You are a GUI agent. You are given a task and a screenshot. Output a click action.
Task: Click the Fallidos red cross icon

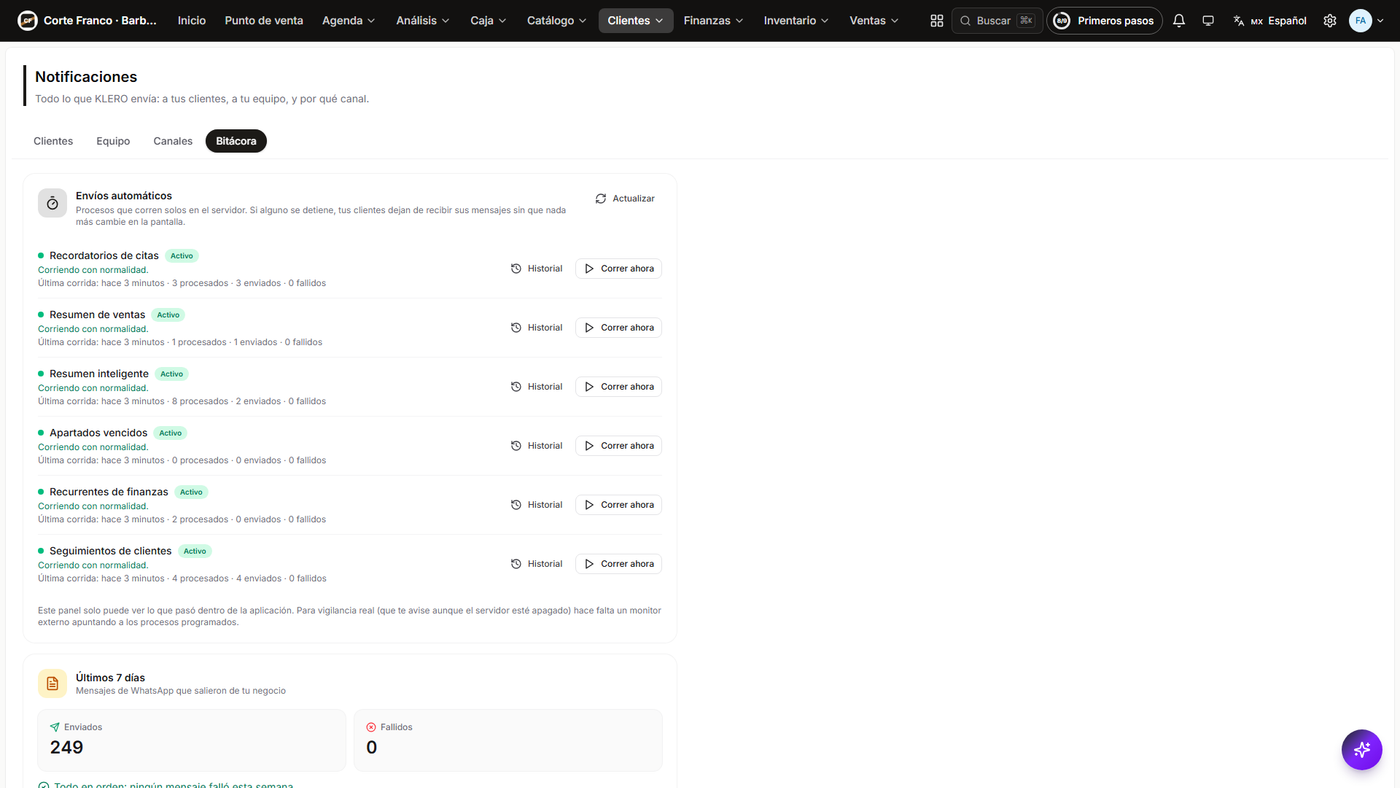click(371, 727)
